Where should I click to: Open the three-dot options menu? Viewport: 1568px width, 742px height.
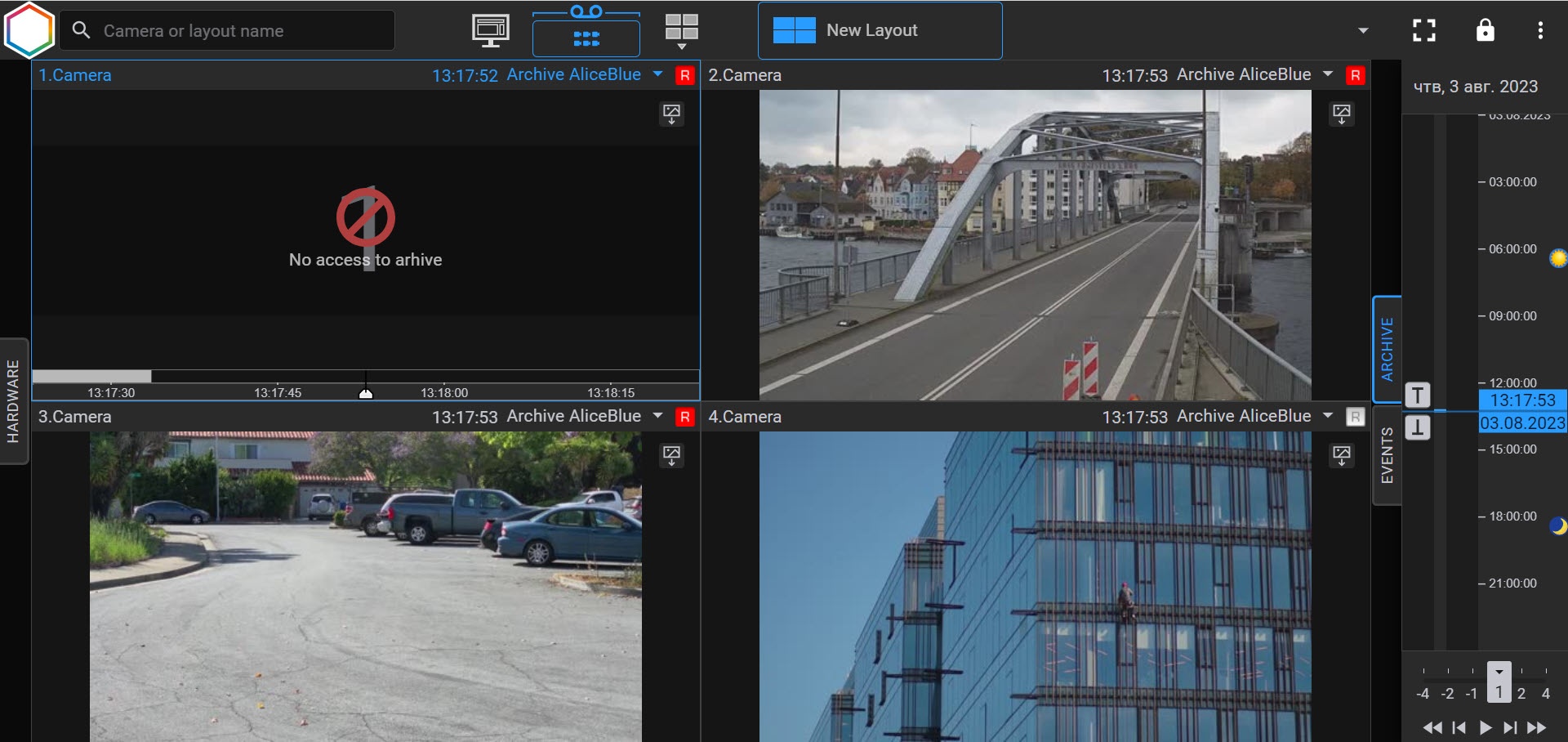coord(1540,30)
